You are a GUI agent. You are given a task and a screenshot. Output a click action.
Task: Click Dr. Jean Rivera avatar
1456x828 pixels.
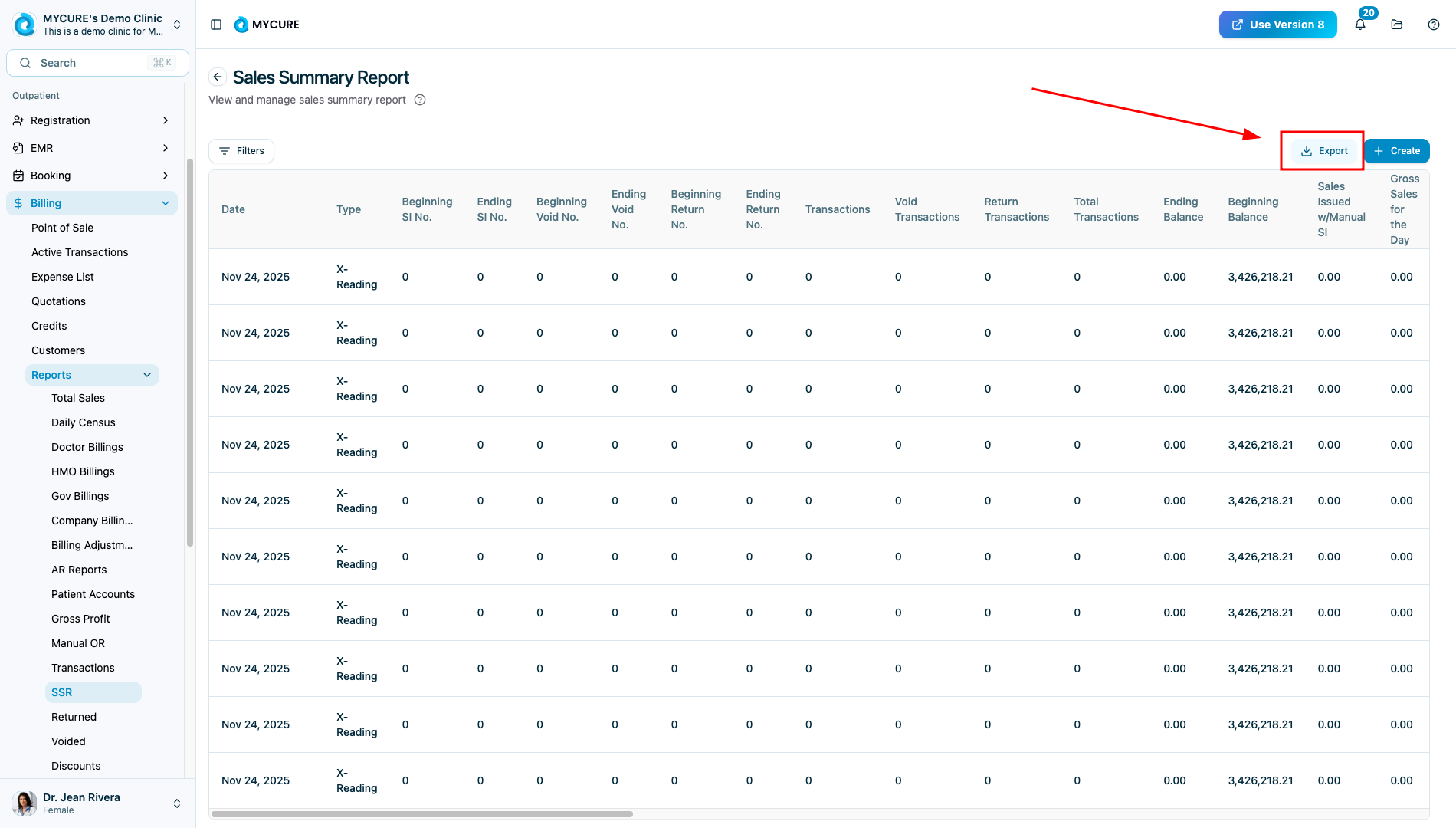click(25, 803)
